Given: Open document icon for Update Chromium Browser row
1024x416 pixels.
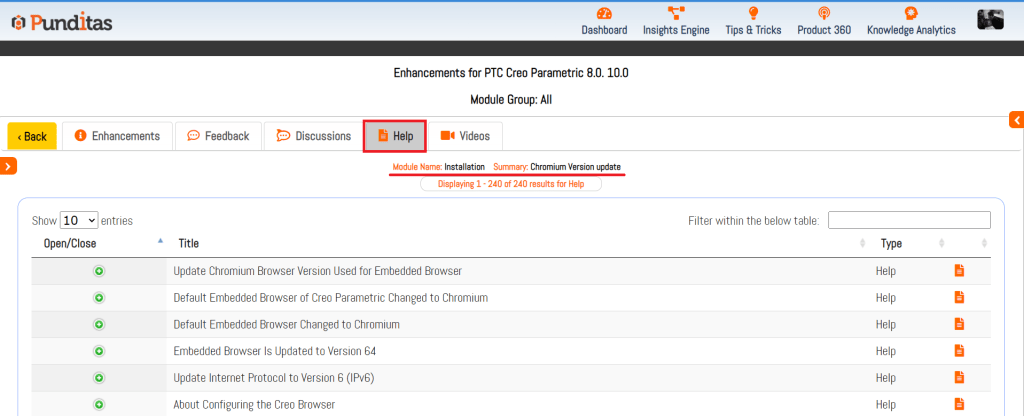Looking at the screenshot, I should pos(959,271).
